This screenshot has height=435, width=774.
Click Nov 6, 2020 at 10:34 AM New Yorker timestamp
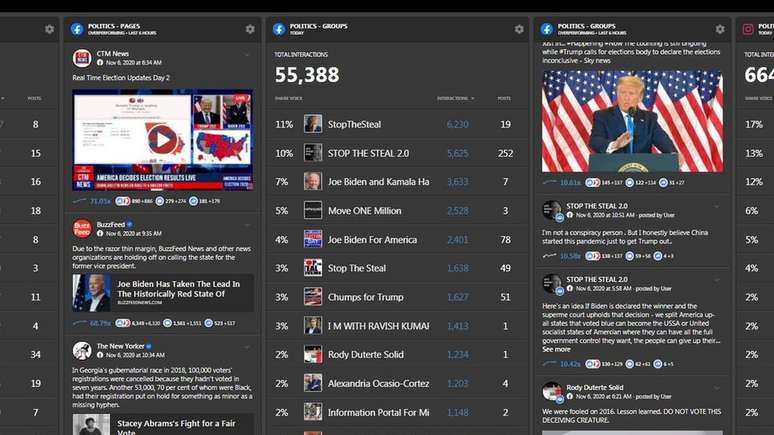(135, 355)
